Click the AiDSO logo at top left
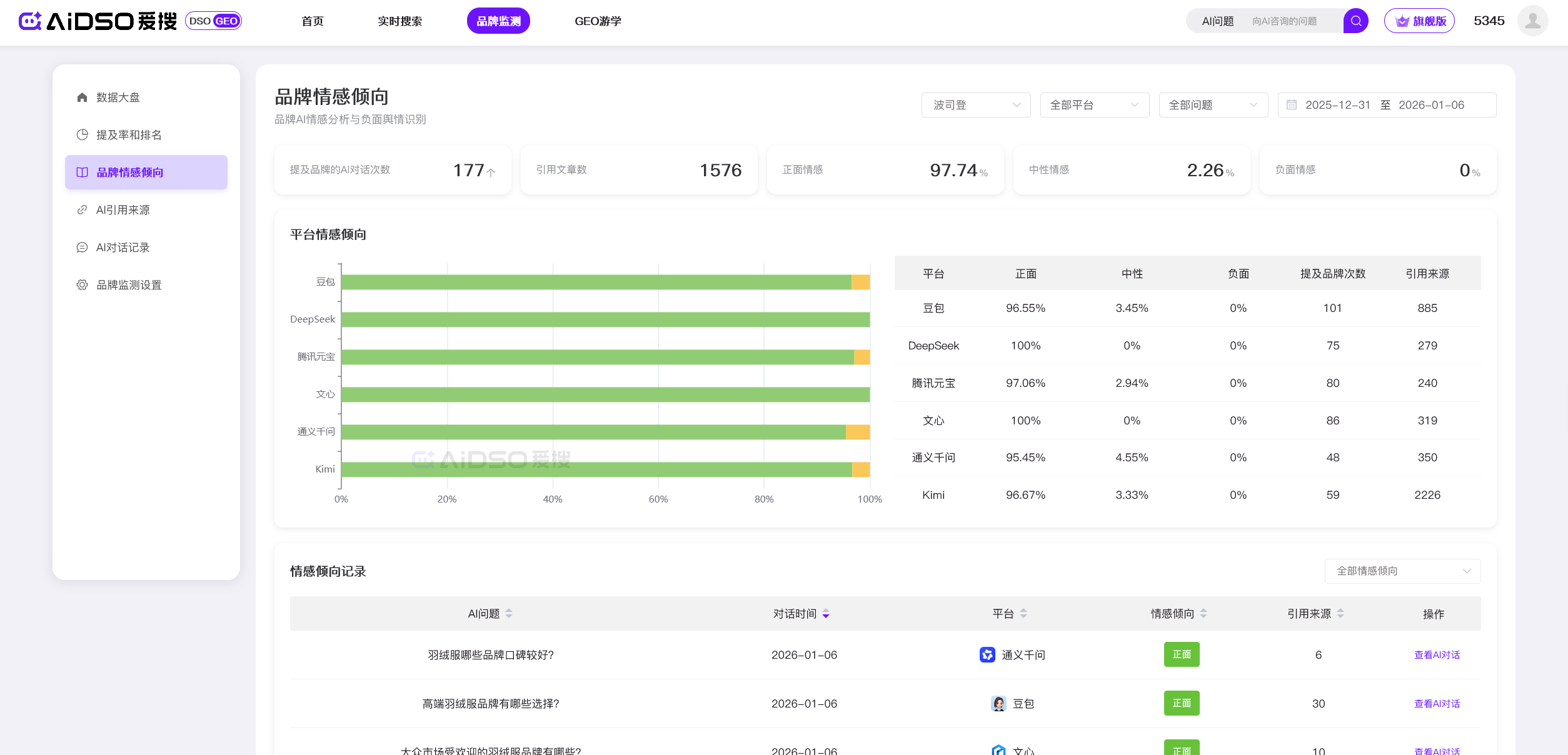 pos(98,21)
